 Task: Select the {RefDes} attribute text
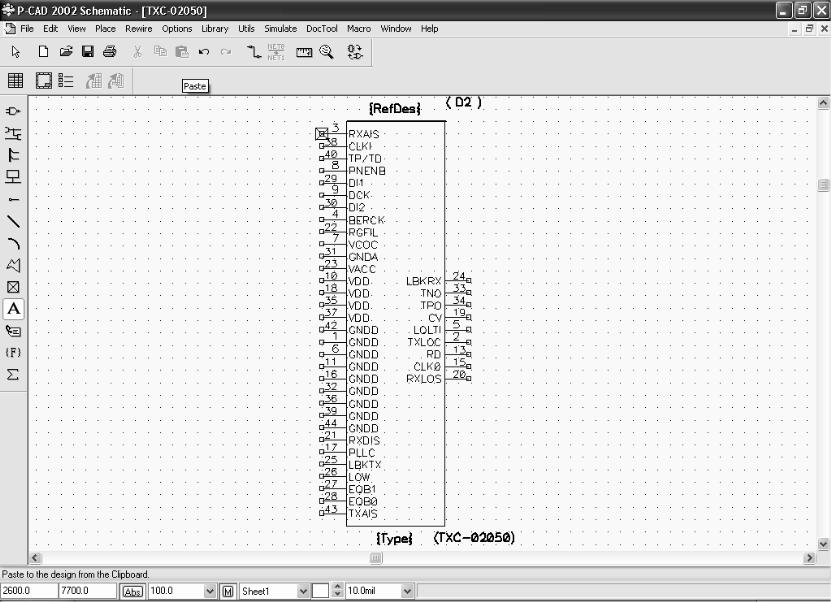coord(395,109)
